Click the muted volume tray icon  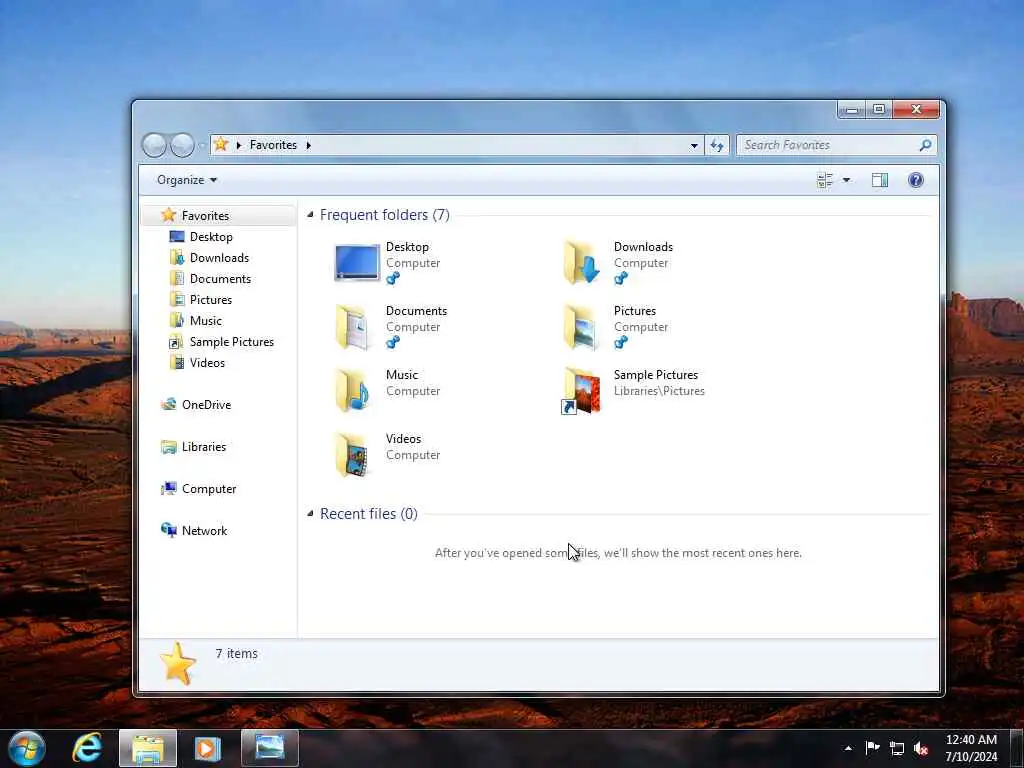coord(921,748)
